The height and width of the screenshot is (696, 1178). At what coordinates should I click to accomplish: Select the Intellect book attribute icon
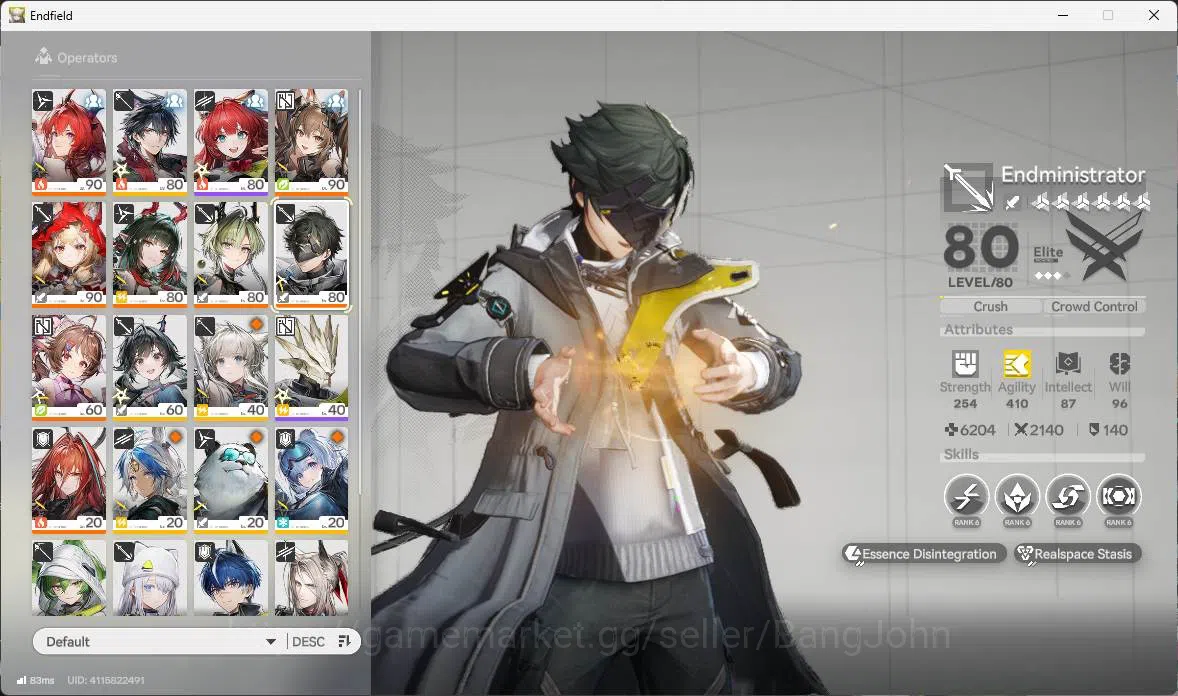[1068, 364]
